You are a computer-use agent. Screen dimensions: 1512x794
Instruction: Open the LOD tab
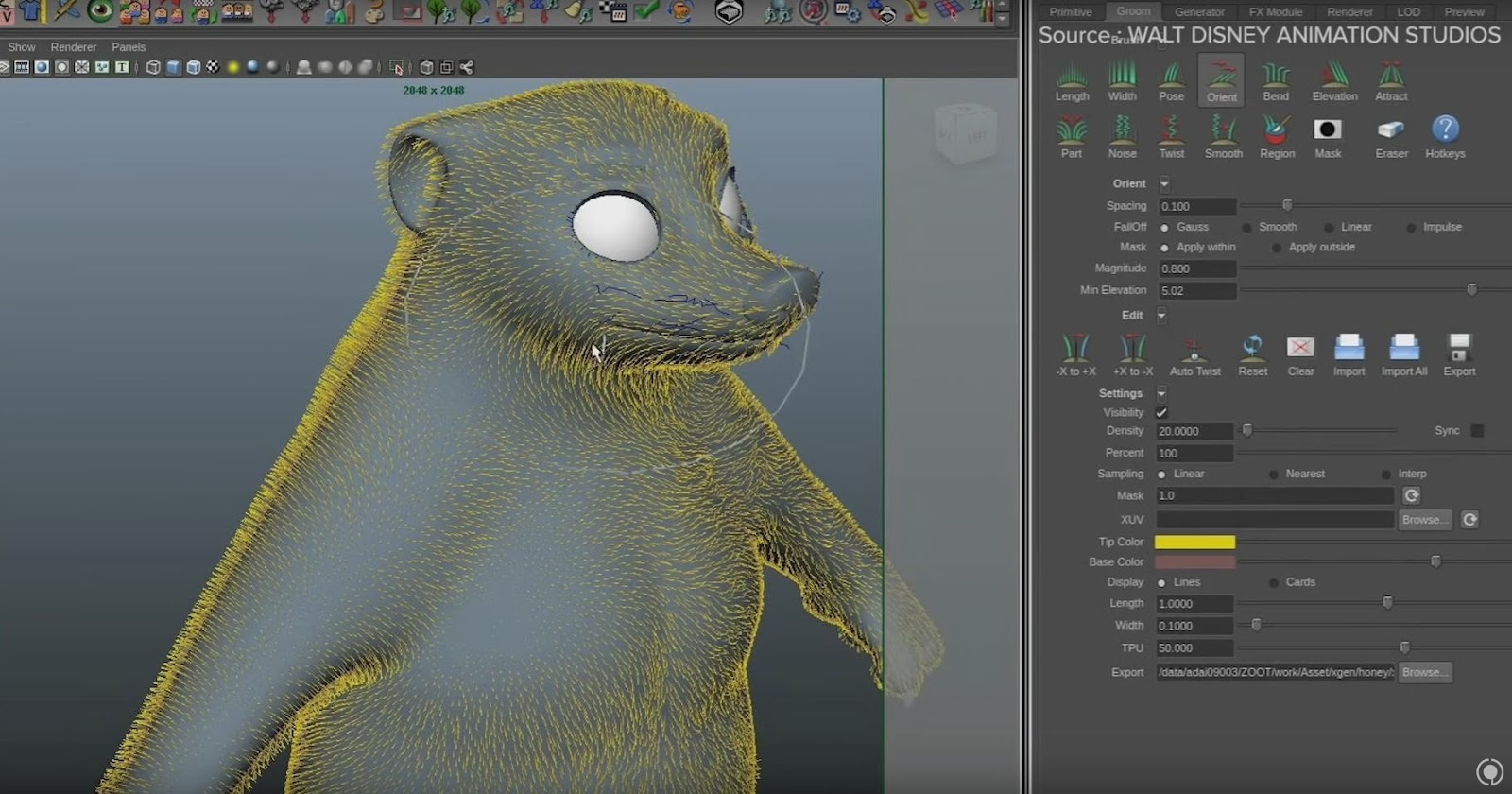point(1408,12)
